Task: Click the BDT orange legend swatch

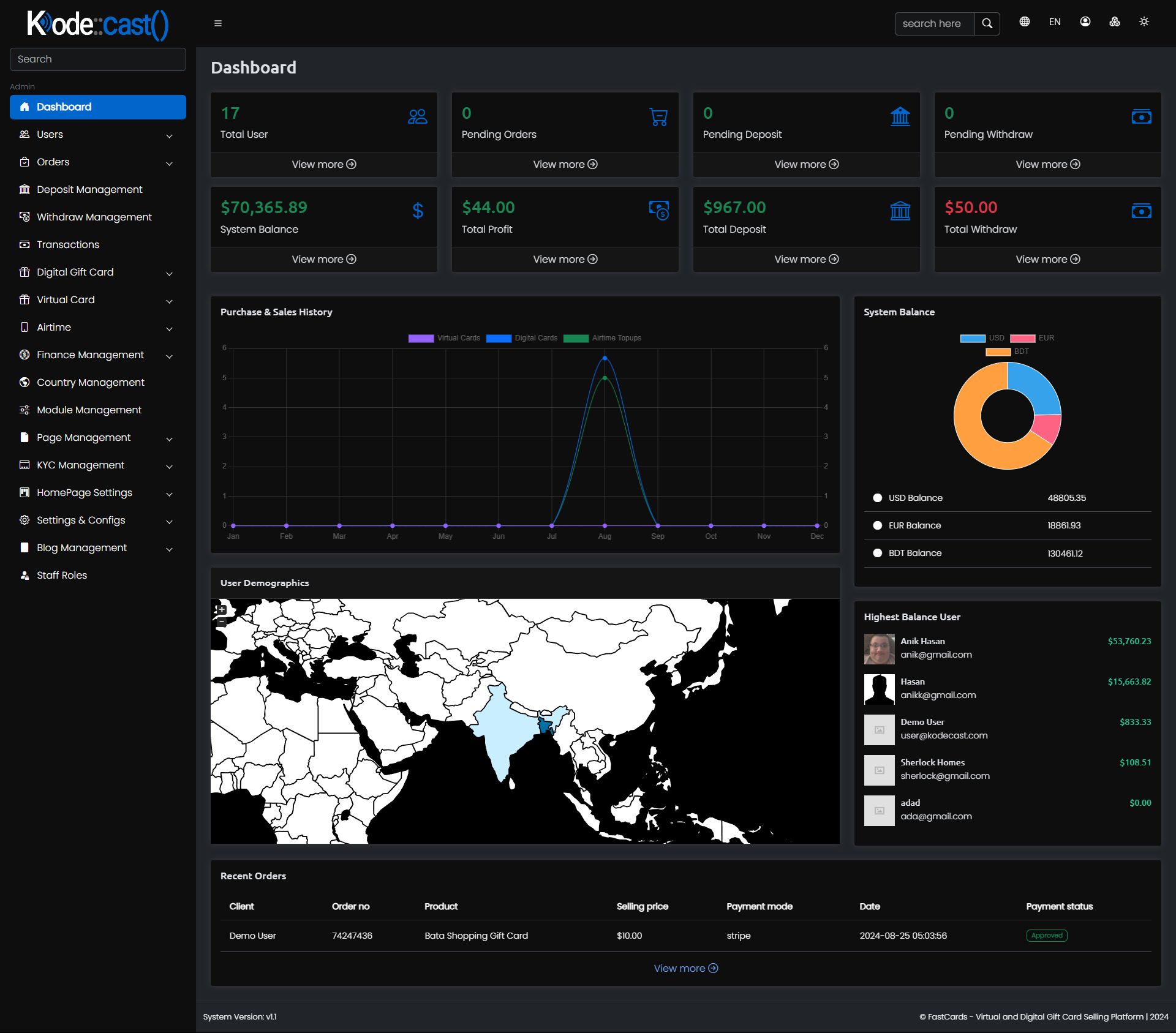Action: (x=998, y=351)
